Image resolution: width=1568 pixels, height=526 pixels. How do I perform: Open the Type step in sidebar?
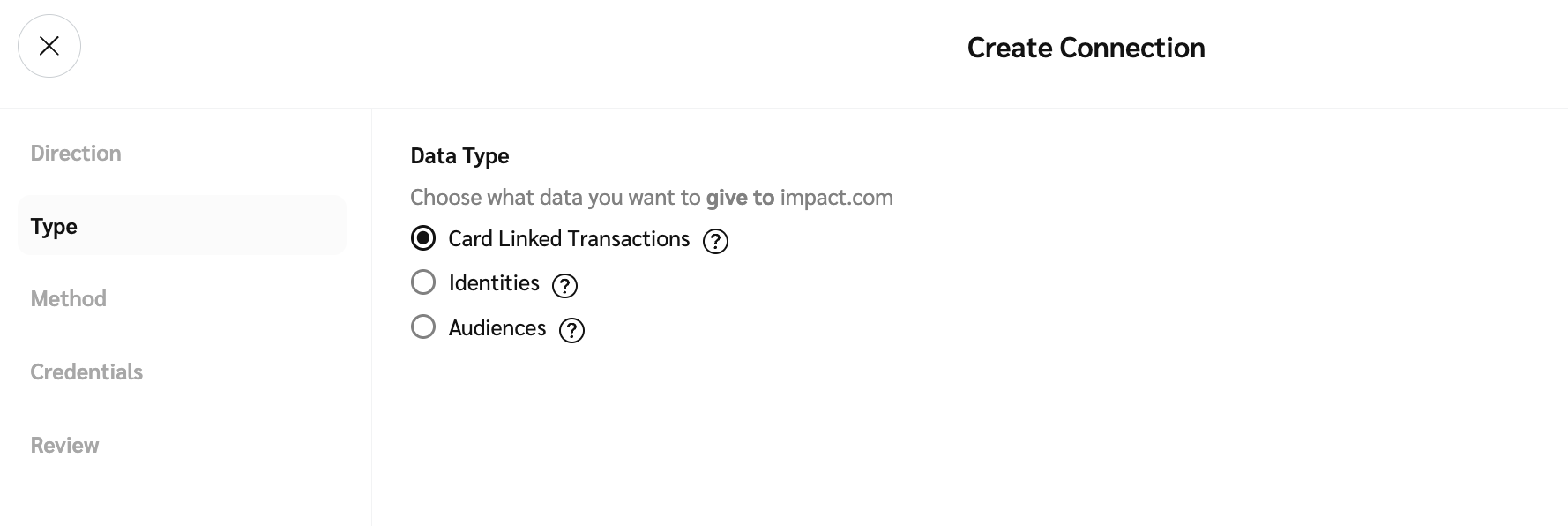(55, 227)
